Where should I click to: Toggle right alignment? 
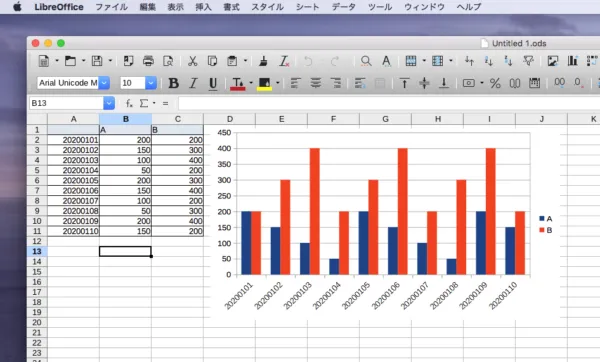click(335, 83)
